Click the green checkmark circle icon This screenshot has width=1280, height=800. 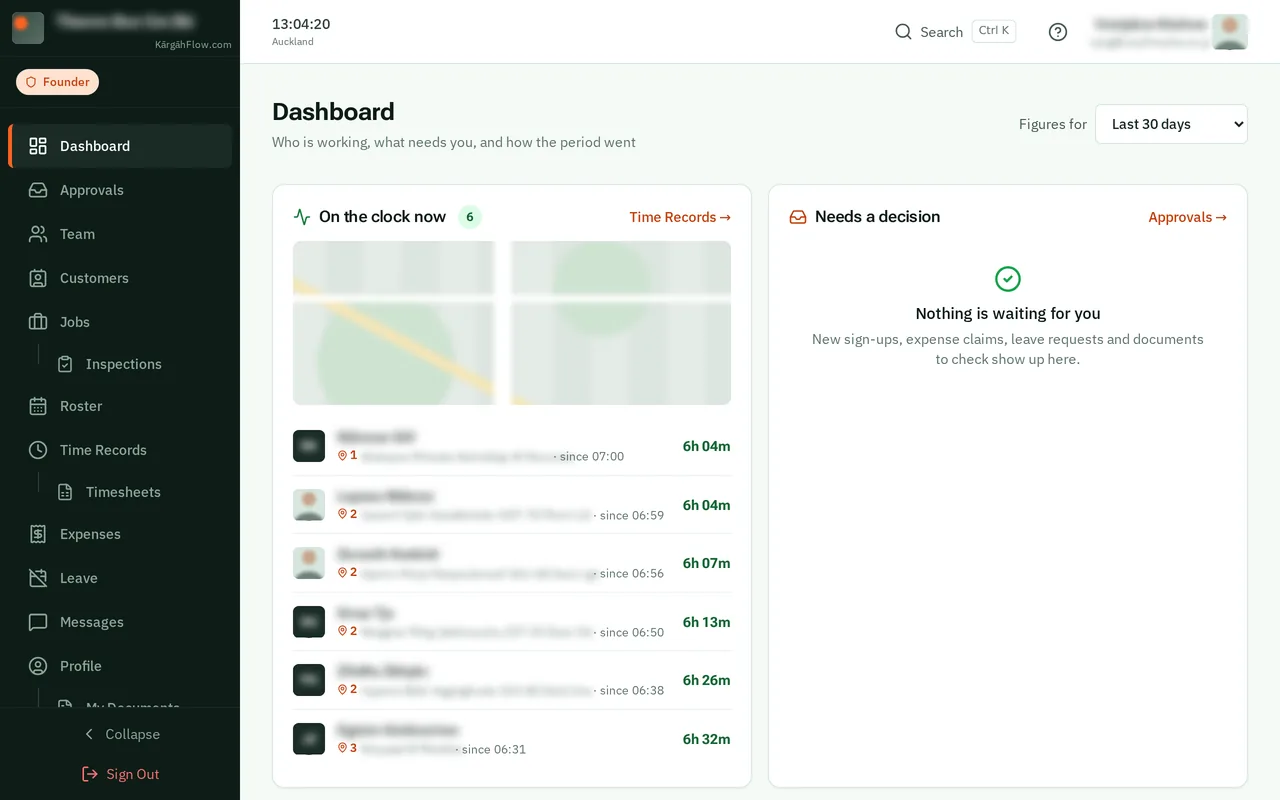pyautogui.click(x=1008, y=279)
